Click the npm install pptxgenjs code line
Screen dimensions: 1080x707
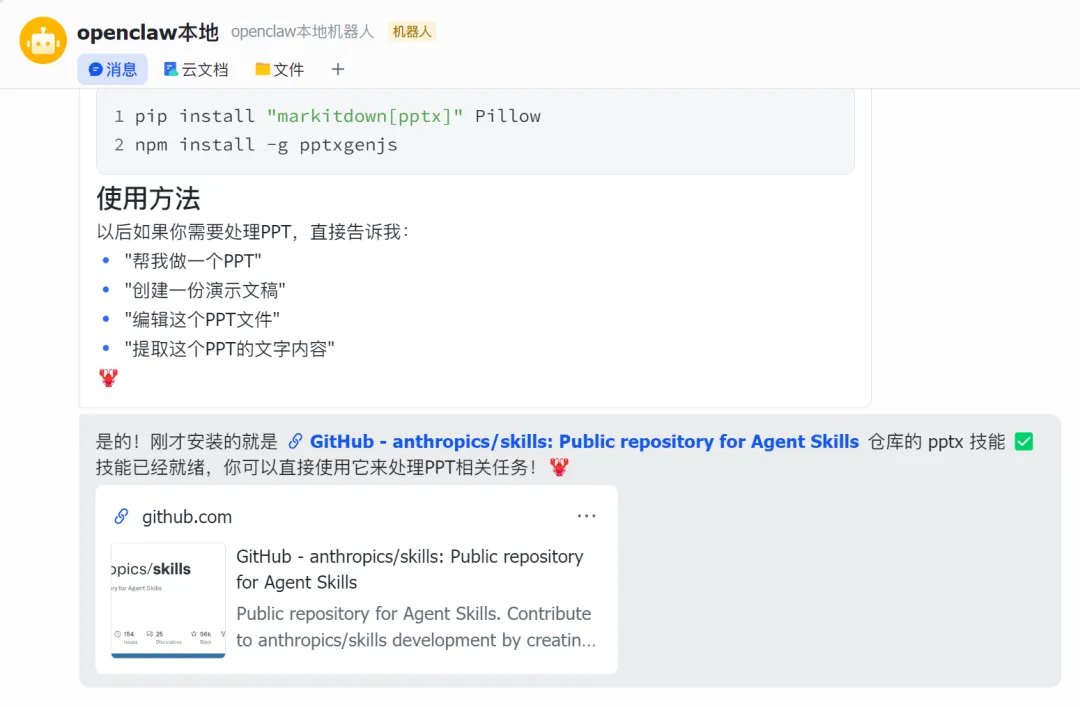266,145
